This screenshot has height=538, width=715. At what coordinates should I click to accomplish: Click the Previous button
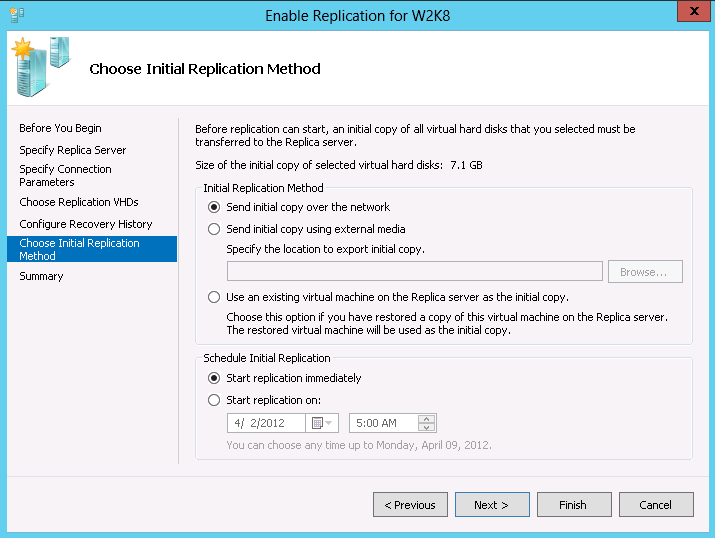(x=410, y=505)
